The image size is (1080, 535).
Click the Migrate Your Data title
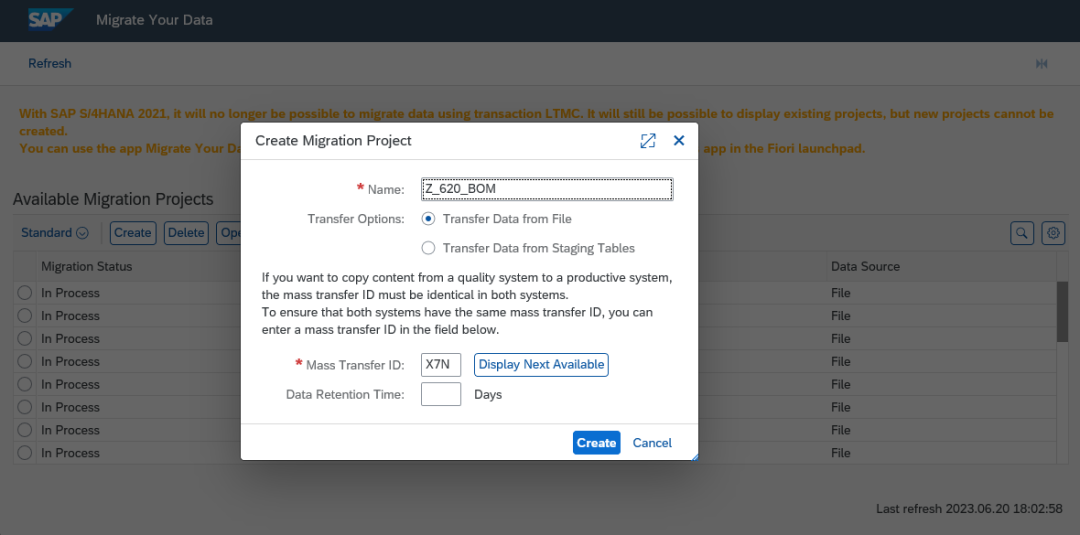click(x=154, y=20)
